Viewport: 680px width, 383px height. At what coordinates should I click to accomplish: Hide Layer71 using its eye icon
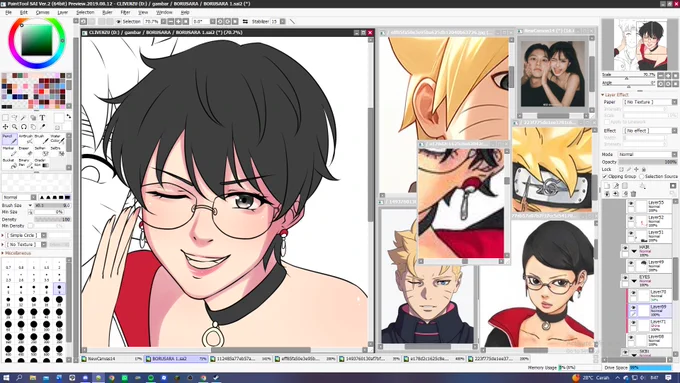click(x=634, y=323)
